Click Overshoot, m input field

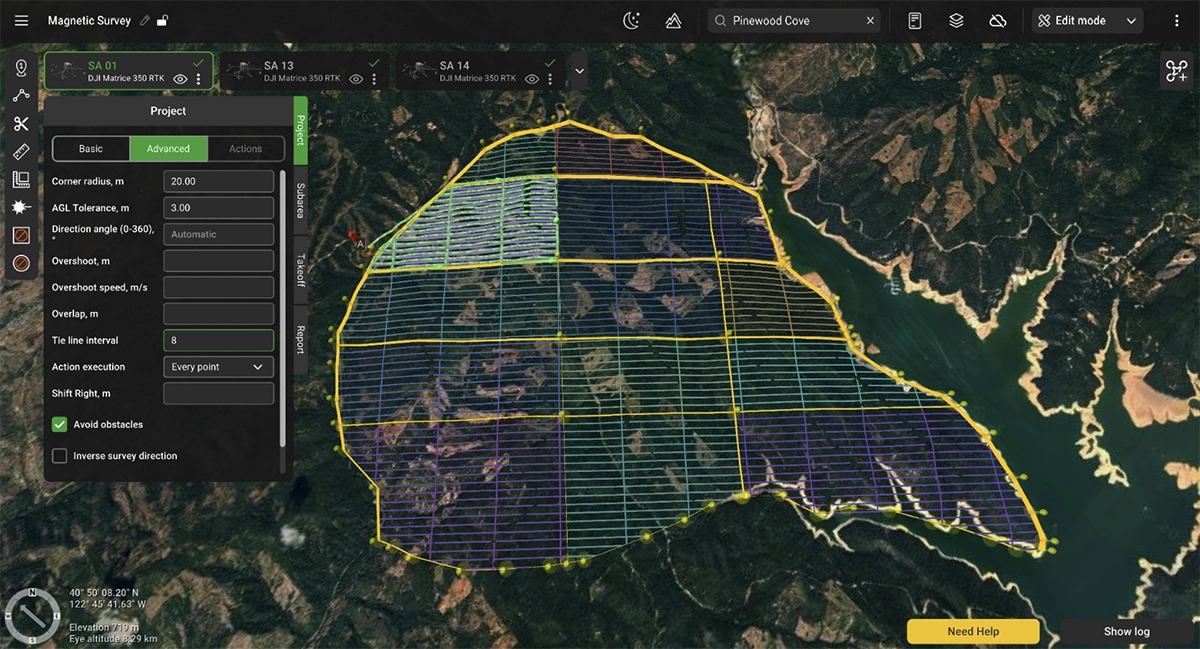(218, 261)
